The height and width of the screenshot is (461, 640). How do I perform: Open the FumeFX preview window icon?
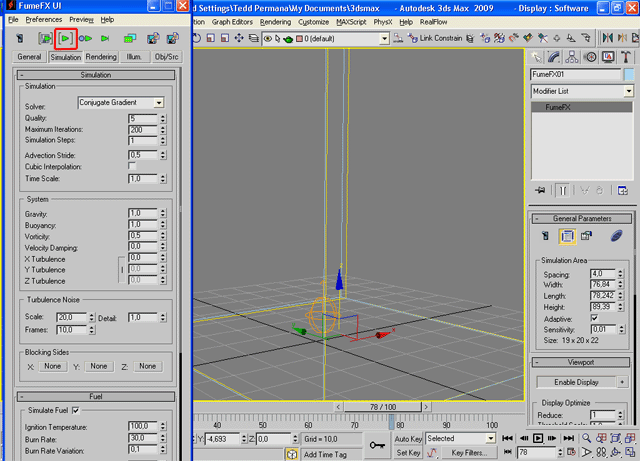pyautogui.click(x=130, y=38)
